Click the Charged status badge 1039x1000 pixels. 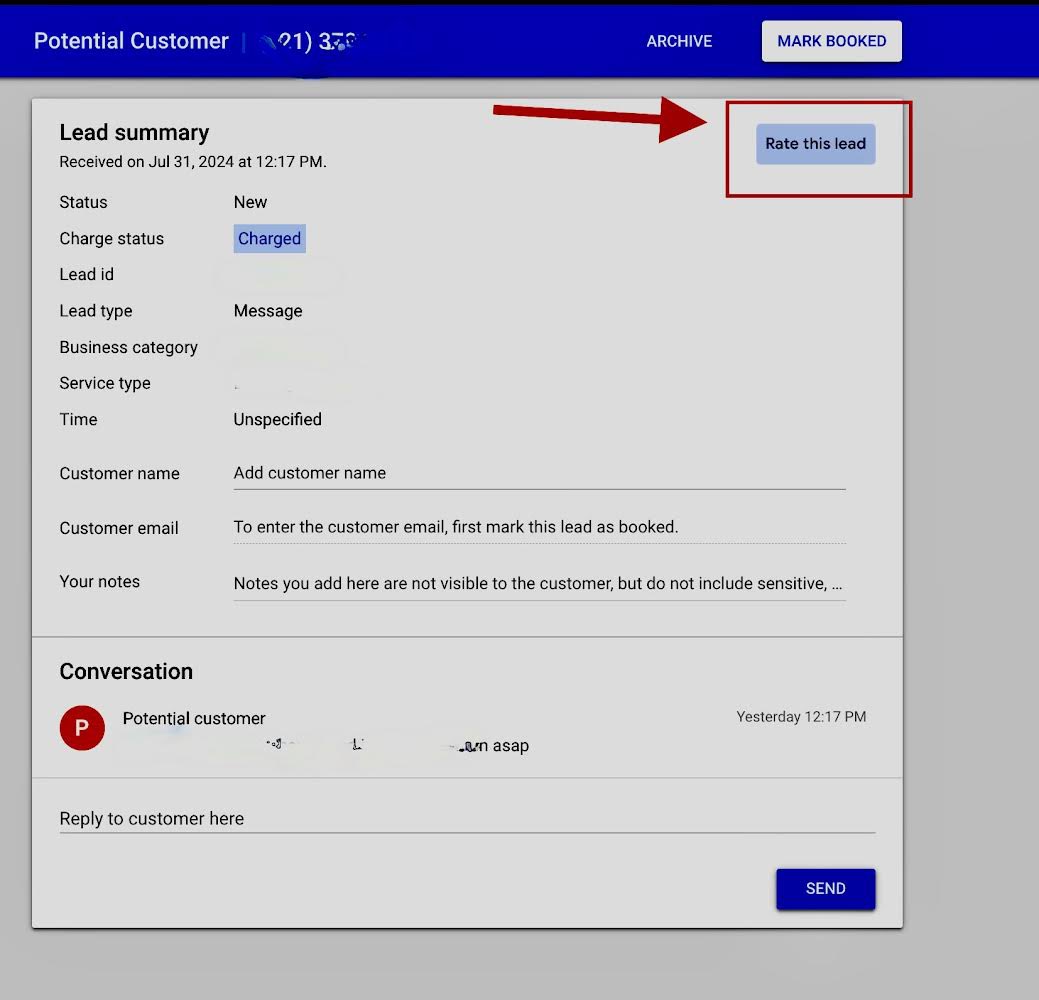coord(269,239)
